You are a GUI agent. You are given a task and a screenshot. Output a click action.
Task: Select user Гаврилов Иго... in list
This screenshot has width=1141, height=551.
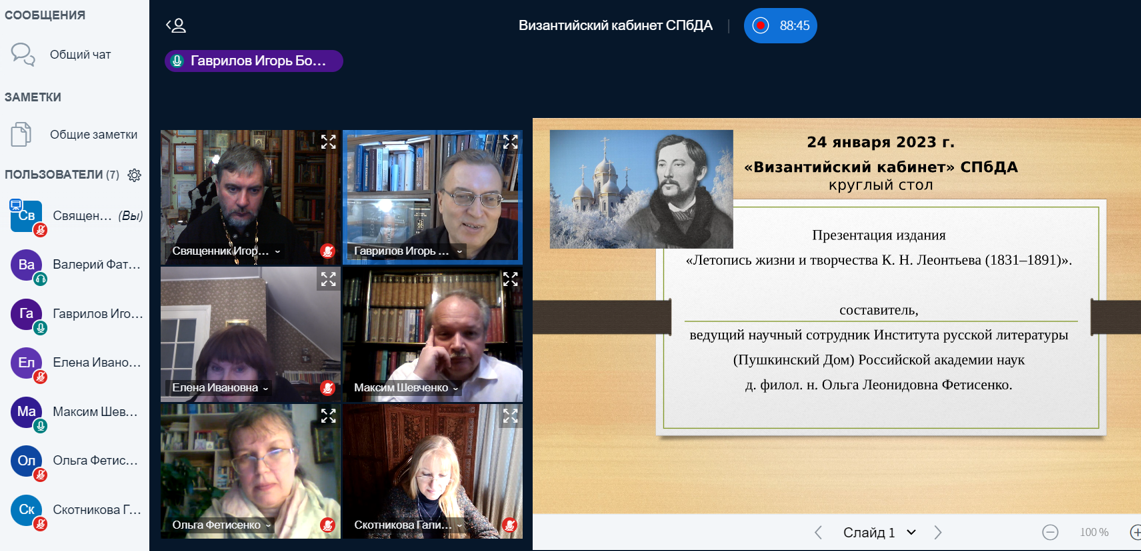click(x=74, y=314)
